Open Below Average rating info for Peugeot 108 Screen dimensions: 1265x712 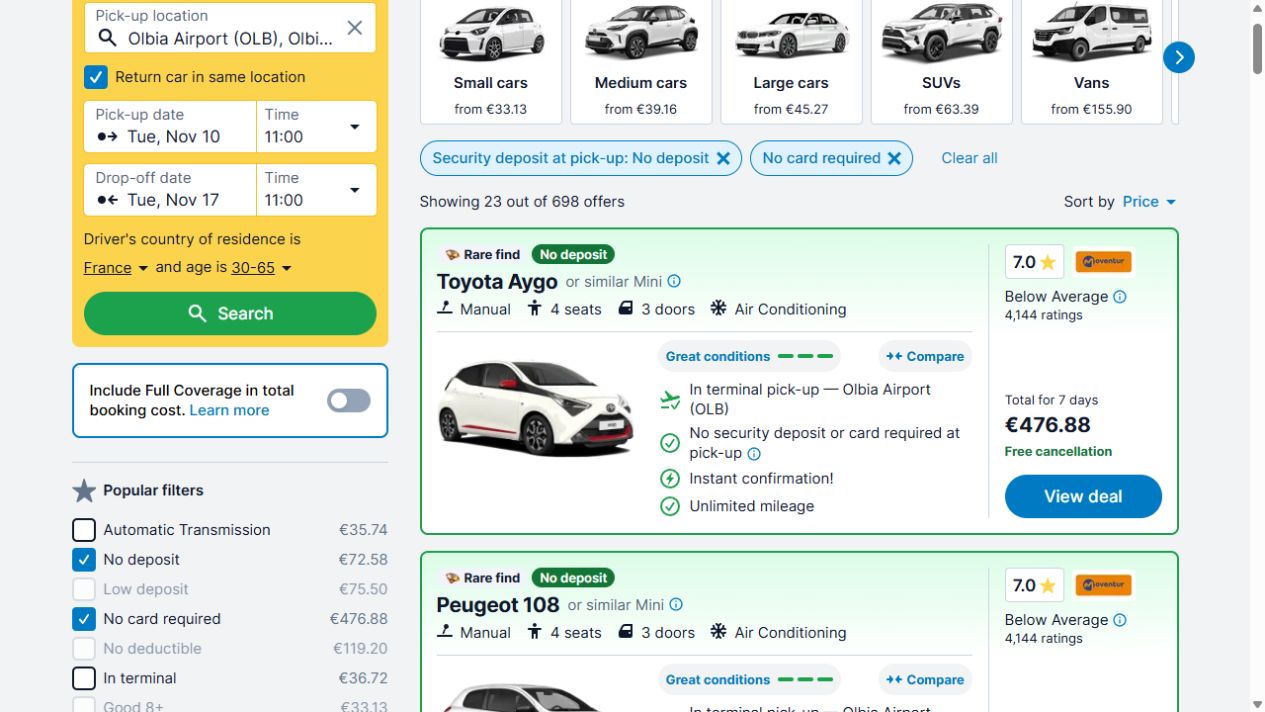coord(1120,619)
